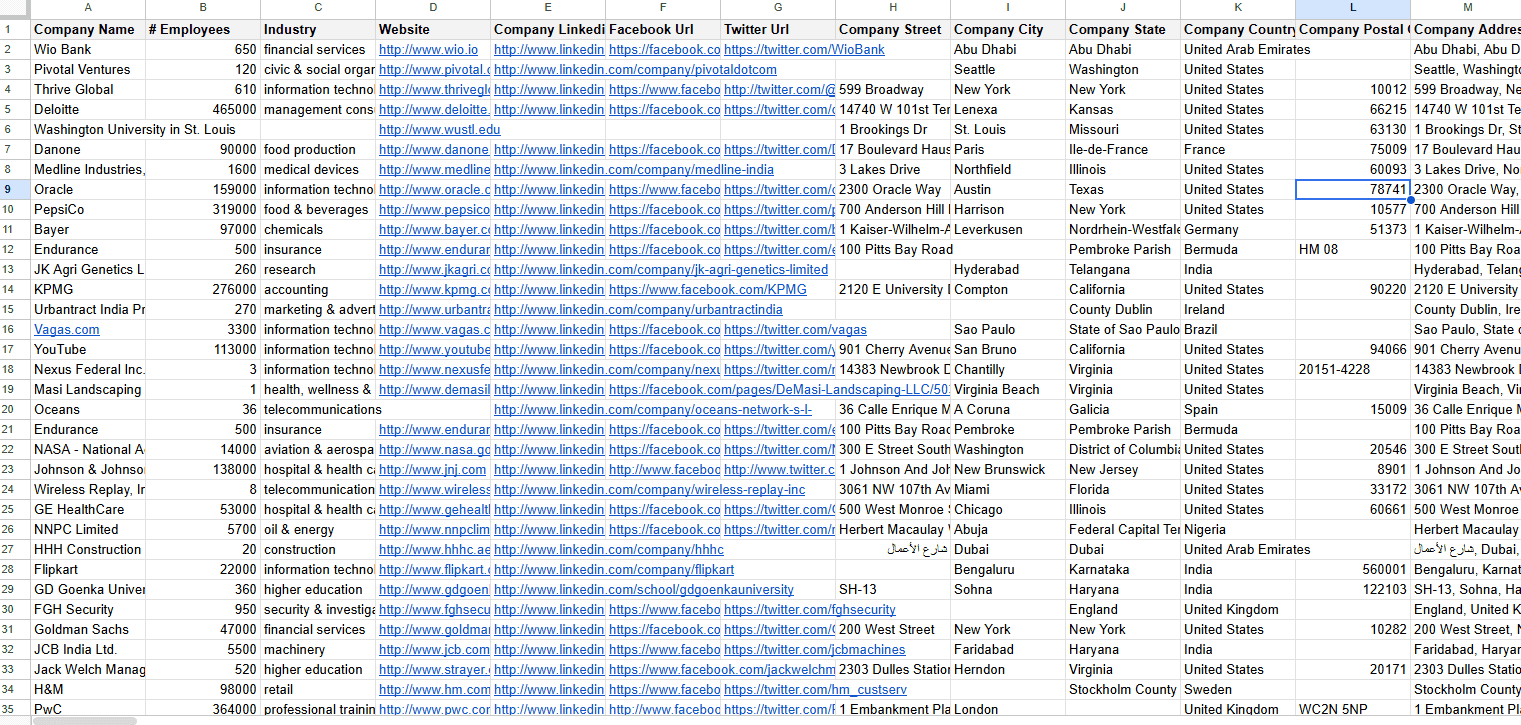Viewport: 1521px width, 725px height.
Task: Open the pivotaldotcom LinkedIn link
Action: coord(635,69)
